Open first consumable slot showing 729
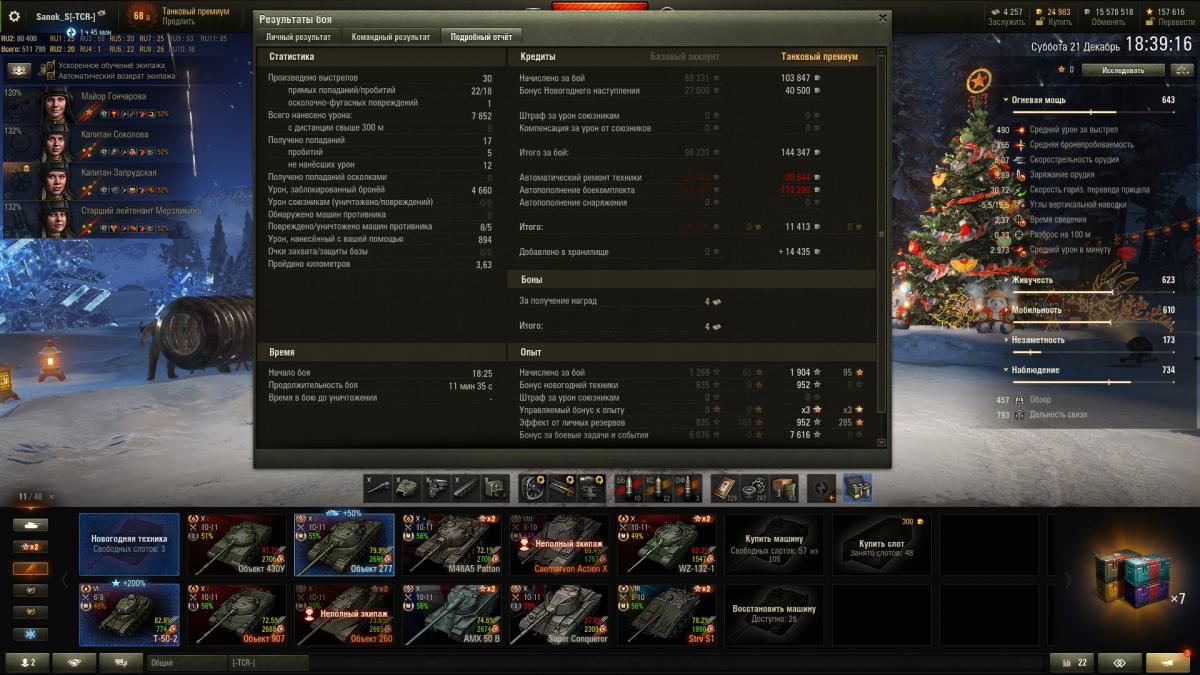Viewport: 1200px width, 675px height. pos(725,487)
